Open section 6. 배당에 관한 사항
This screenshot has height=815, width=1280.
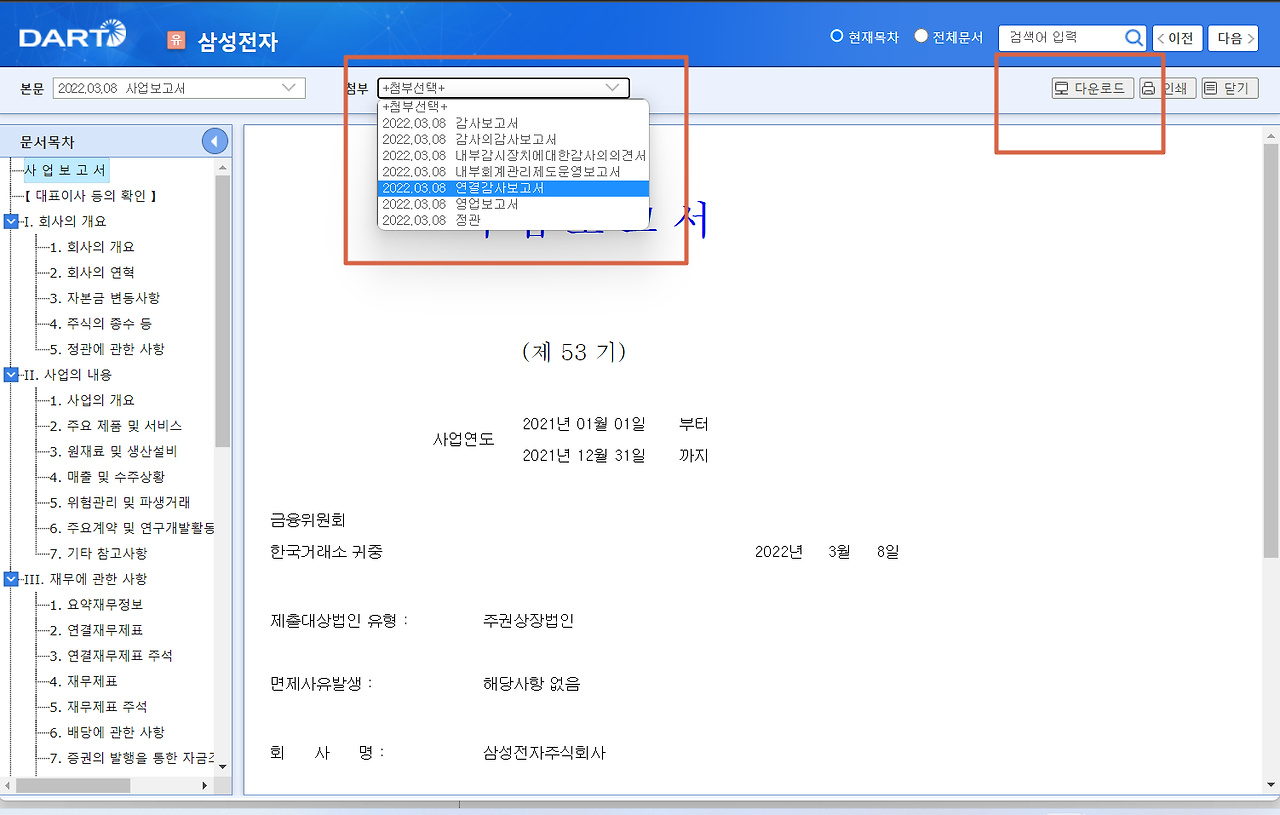pyautogui.click(x=107, y=733)
